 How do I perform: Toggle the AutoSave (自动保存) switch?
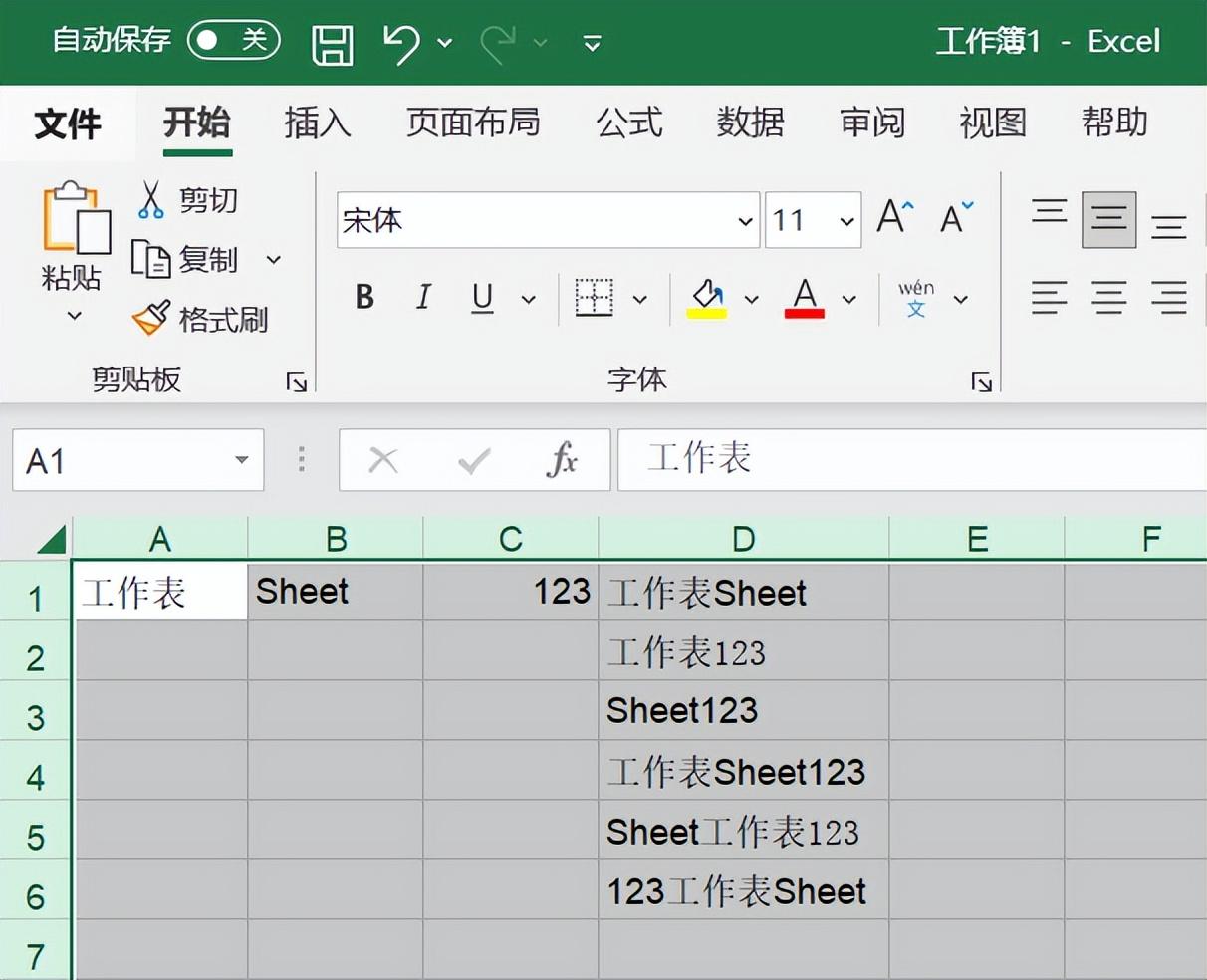(x=233, y=42)
